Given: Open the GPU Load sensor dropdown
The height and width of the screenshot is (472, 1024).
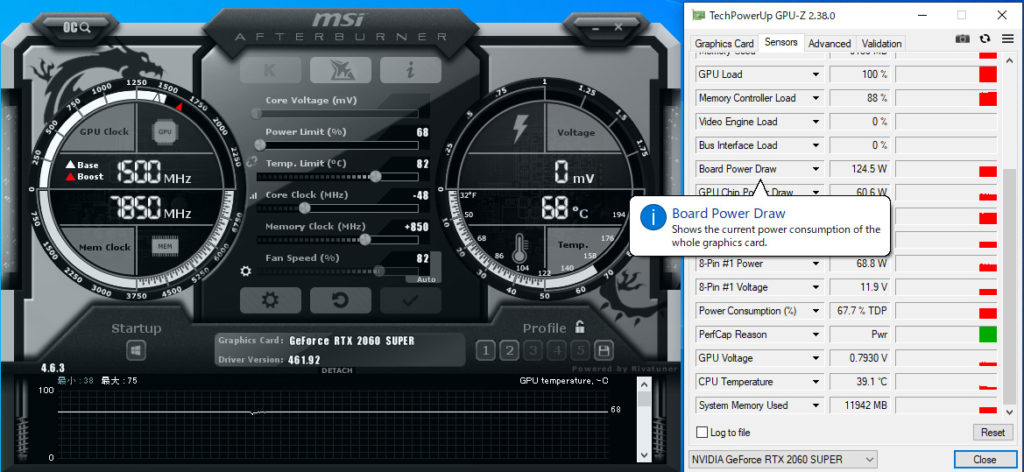Looking at the screenshot, I should tap(816, 75).
